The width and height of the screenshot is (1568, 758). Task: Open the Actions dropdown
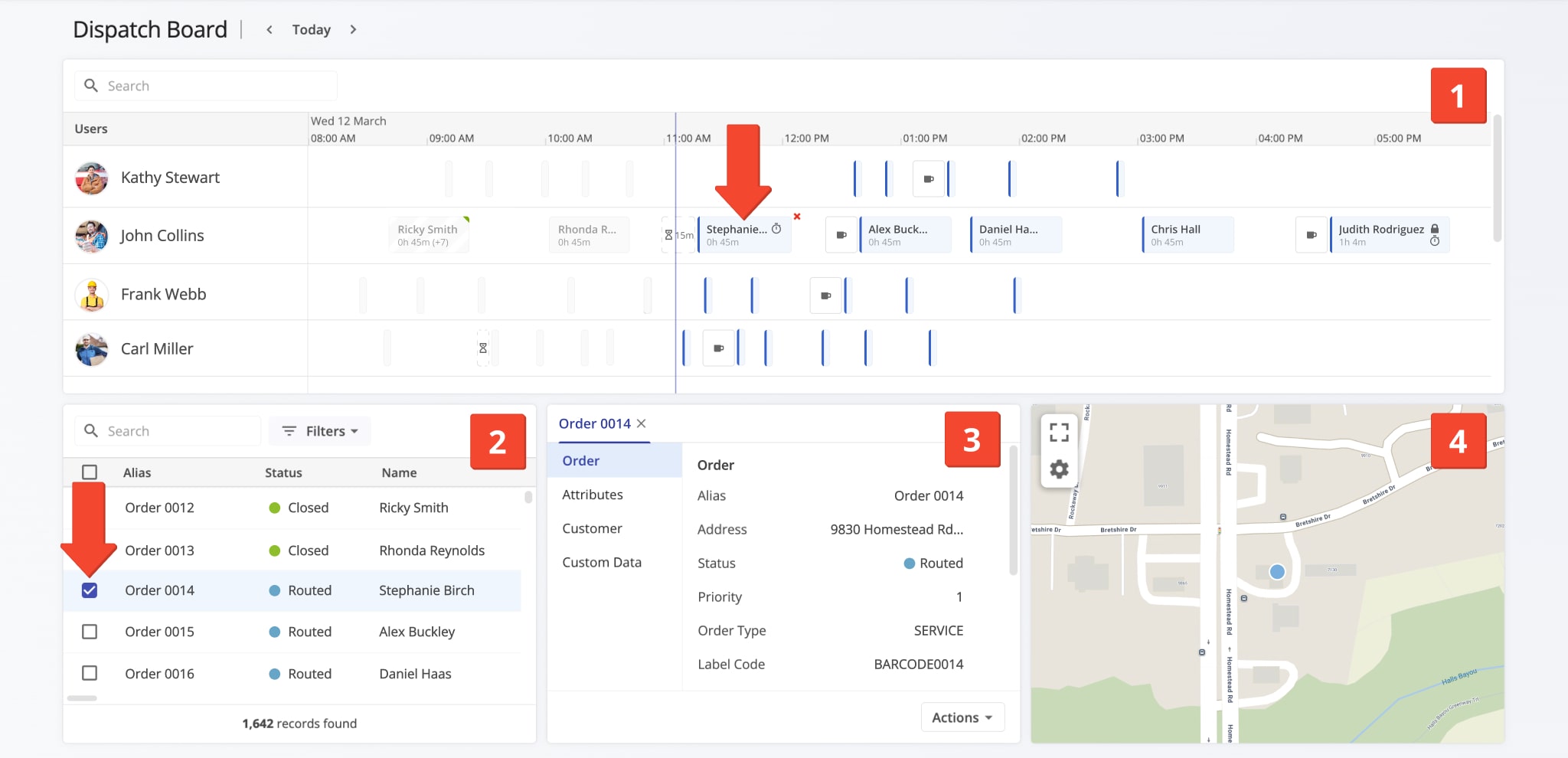coord(962,717)
